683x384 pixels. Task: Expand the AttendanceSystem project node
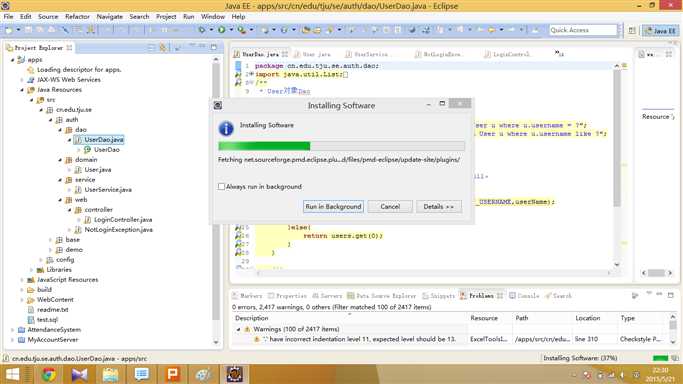coord(12,330)
